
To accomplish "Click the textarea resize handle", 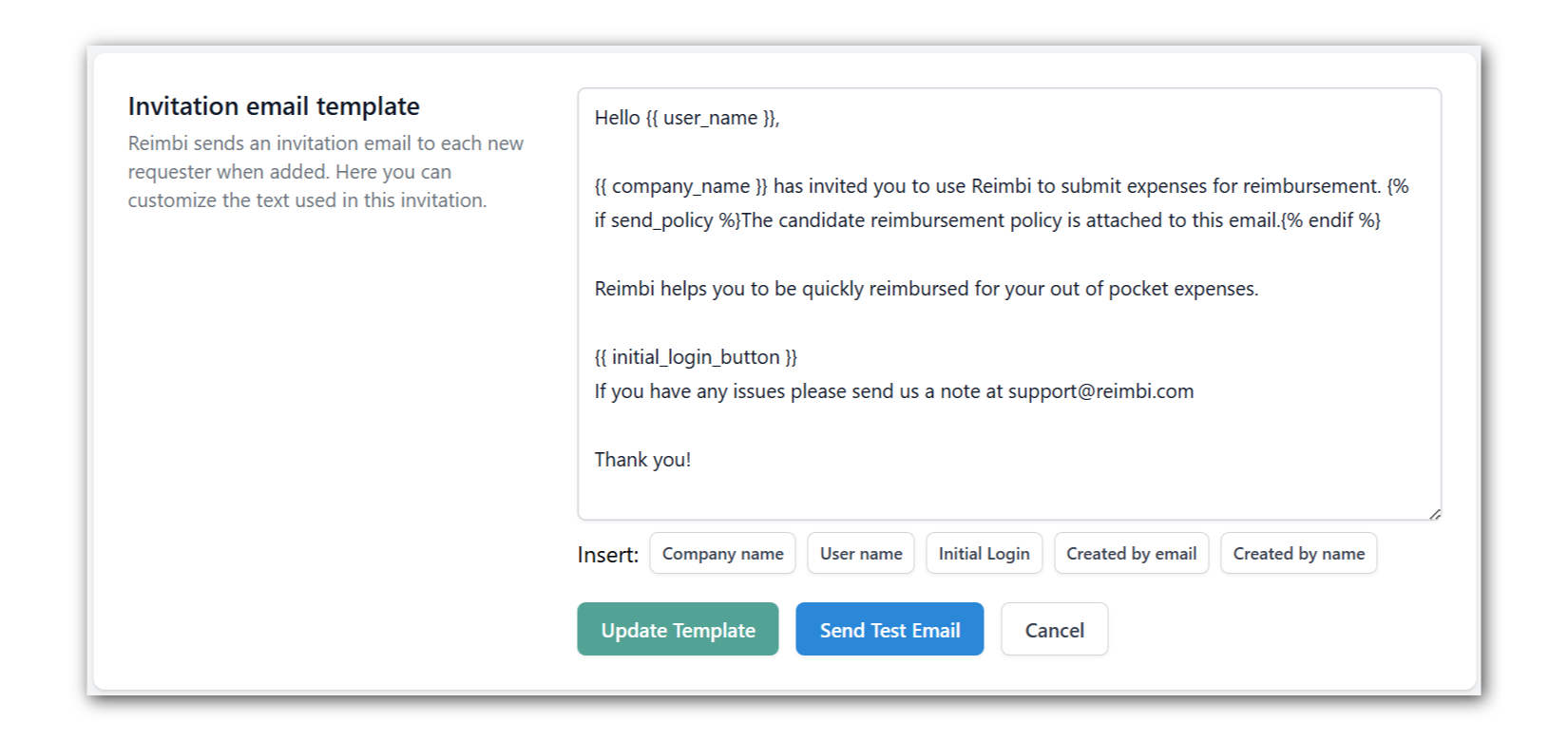I will 1434,514.
